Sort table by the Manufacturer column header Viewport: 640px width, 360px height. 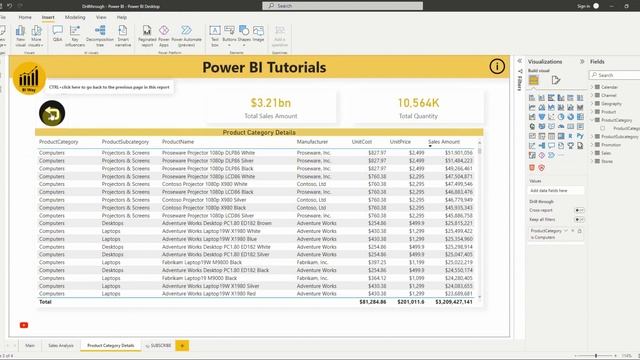312,142
